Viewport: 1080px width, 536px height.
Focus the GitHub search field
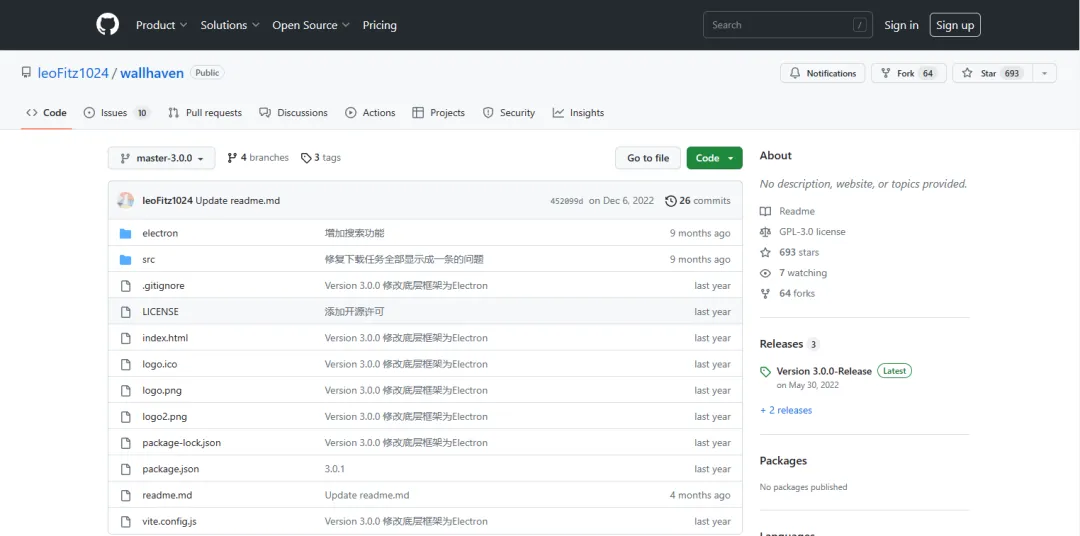click(x=787, y=25)
